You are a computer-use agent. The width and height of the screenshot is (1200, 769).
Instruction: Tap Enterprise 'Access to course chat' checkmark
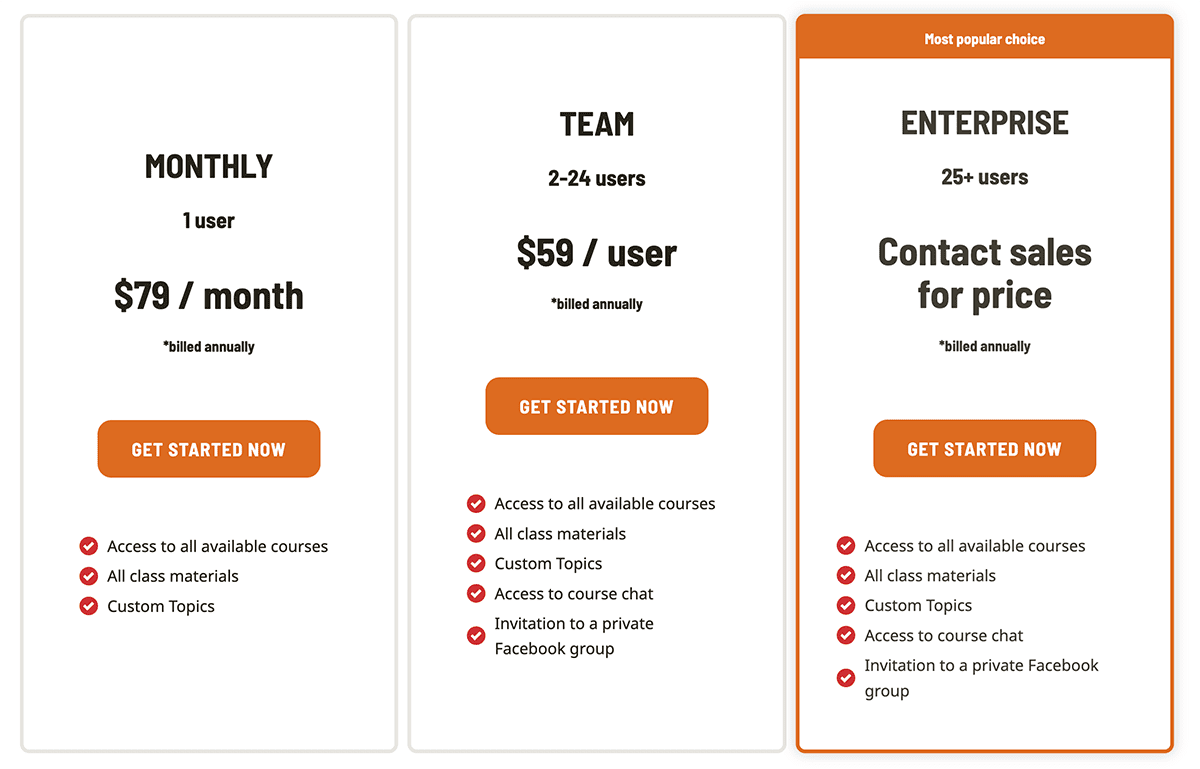click(x=846, y=636)
